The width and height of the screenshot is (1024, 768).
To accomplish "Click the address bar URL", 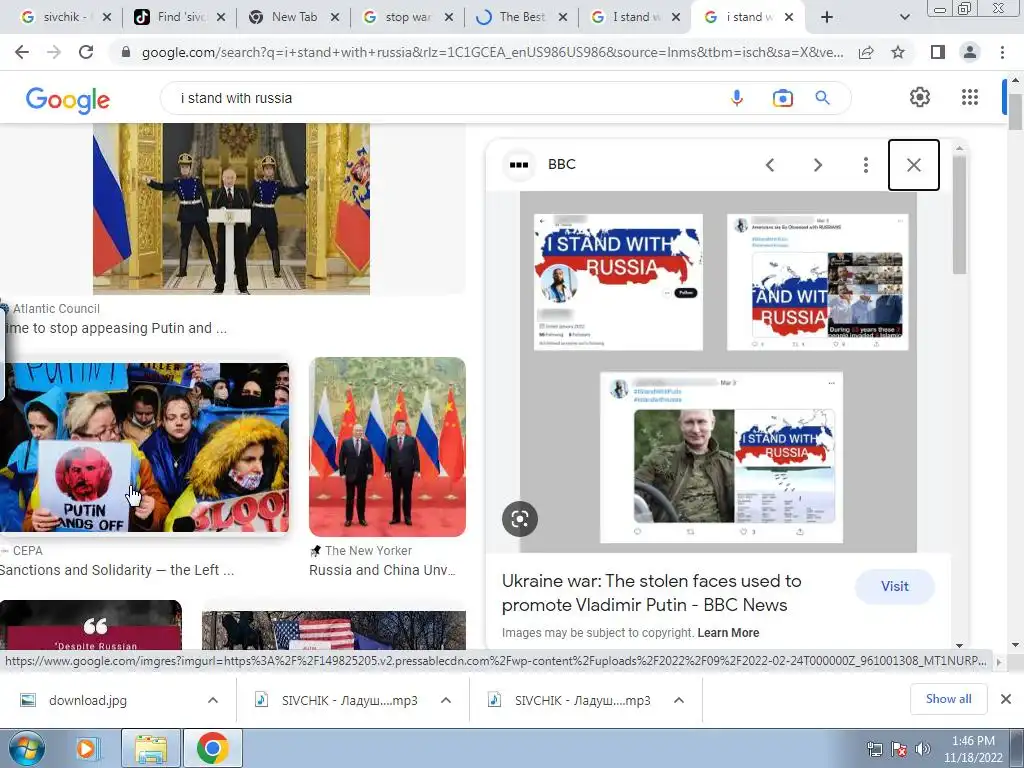I will pos(492,52).
